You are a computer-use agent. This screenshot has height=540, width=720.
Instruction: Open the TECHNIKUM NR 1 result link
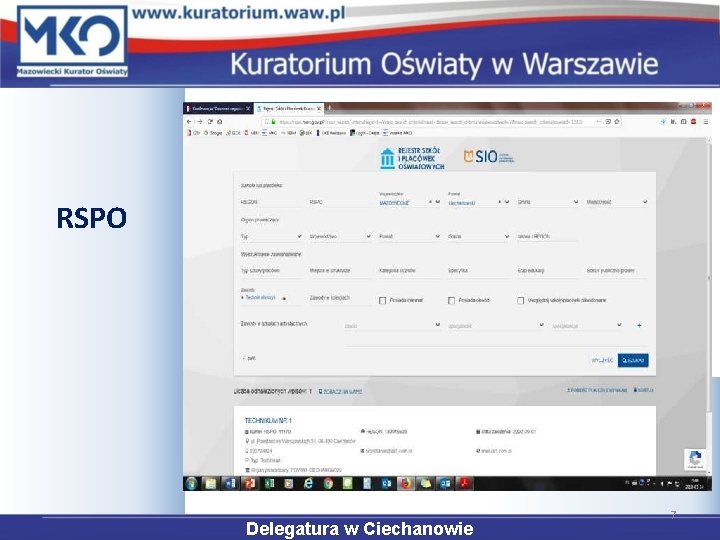(268, 421)
